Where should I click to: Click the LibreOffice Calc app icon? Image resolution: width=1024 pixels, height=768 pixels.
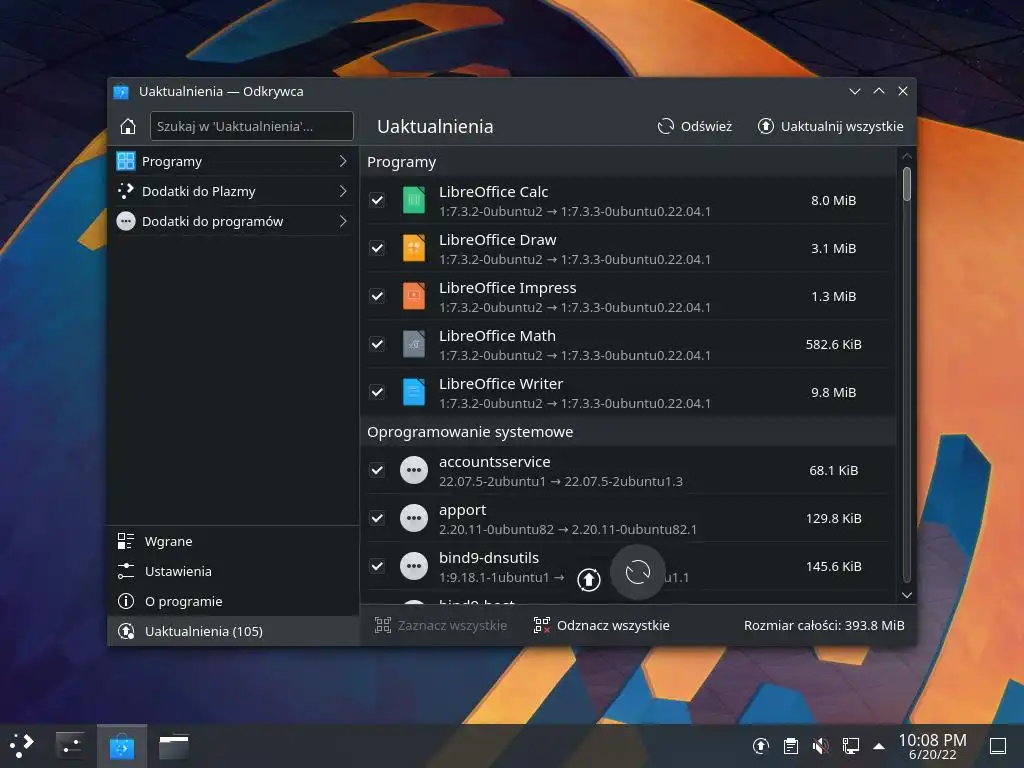(413, 200)
